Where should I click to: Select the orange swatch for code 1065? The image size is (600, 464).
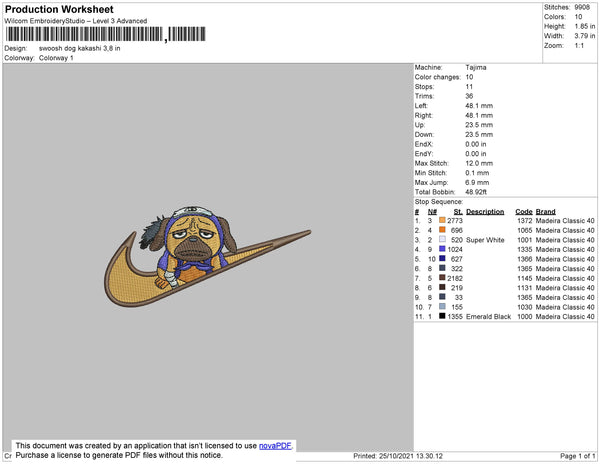(442, 230)
